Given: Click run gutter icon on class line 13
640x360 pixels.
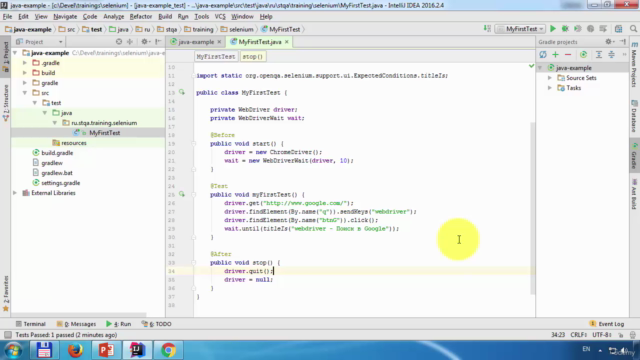Looking at the screenshot, I should coord(182,92).
